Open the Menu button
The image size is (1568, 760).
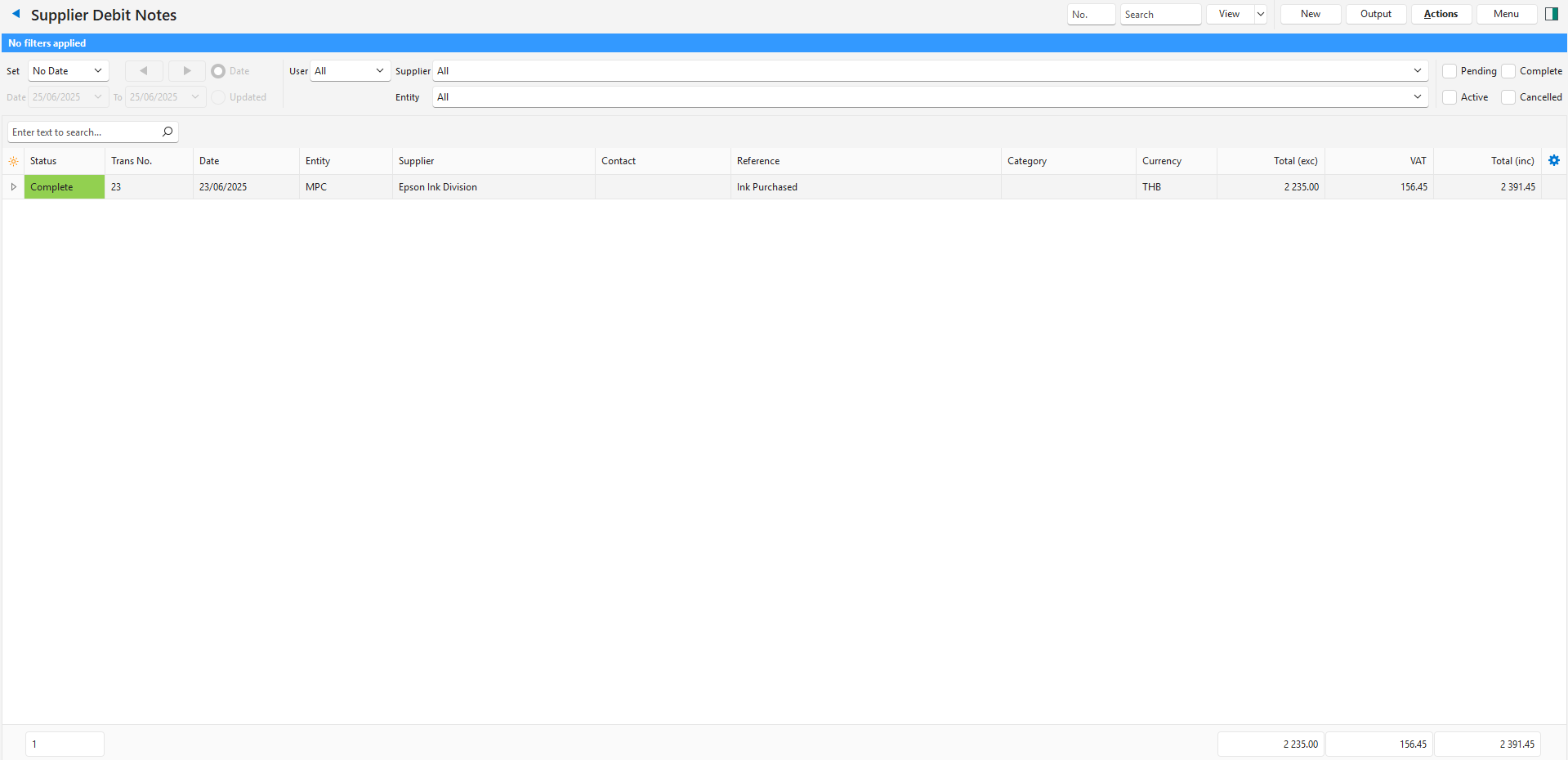[1506, 14]
